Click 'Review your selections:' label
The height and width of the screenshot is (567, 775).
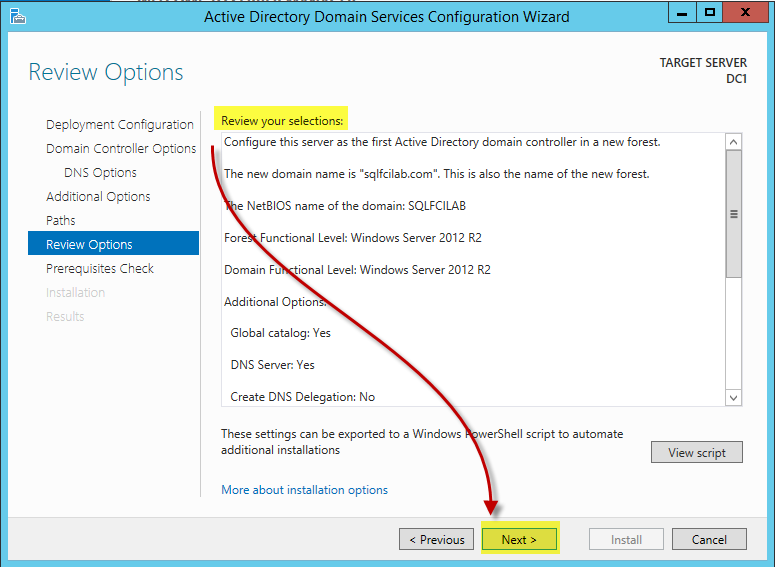coord(282,121)
